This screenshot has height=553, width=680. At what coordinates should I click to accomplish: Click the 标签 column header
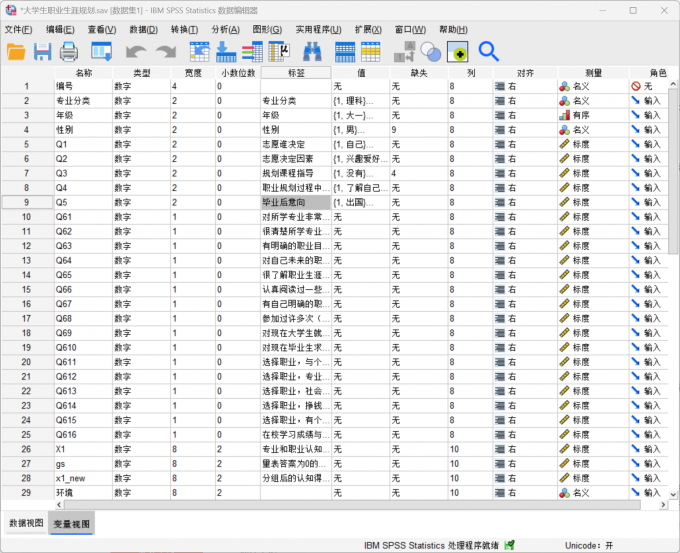click(x=295, y=73)
